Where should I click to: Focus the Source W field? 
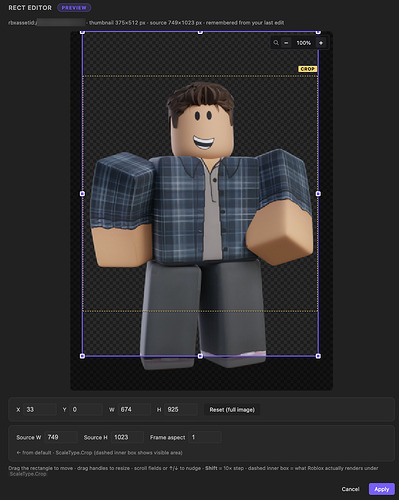(61, 437)
